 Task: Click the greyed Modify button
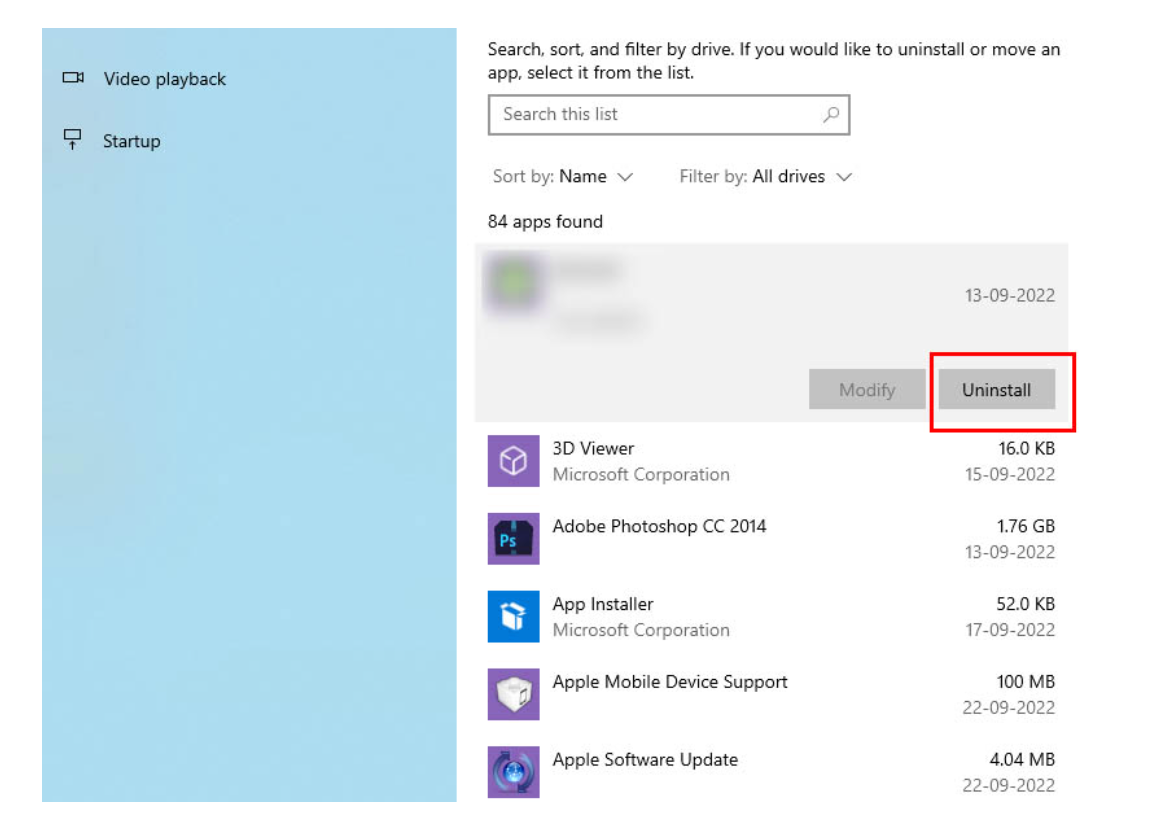(x=867, y=390)
